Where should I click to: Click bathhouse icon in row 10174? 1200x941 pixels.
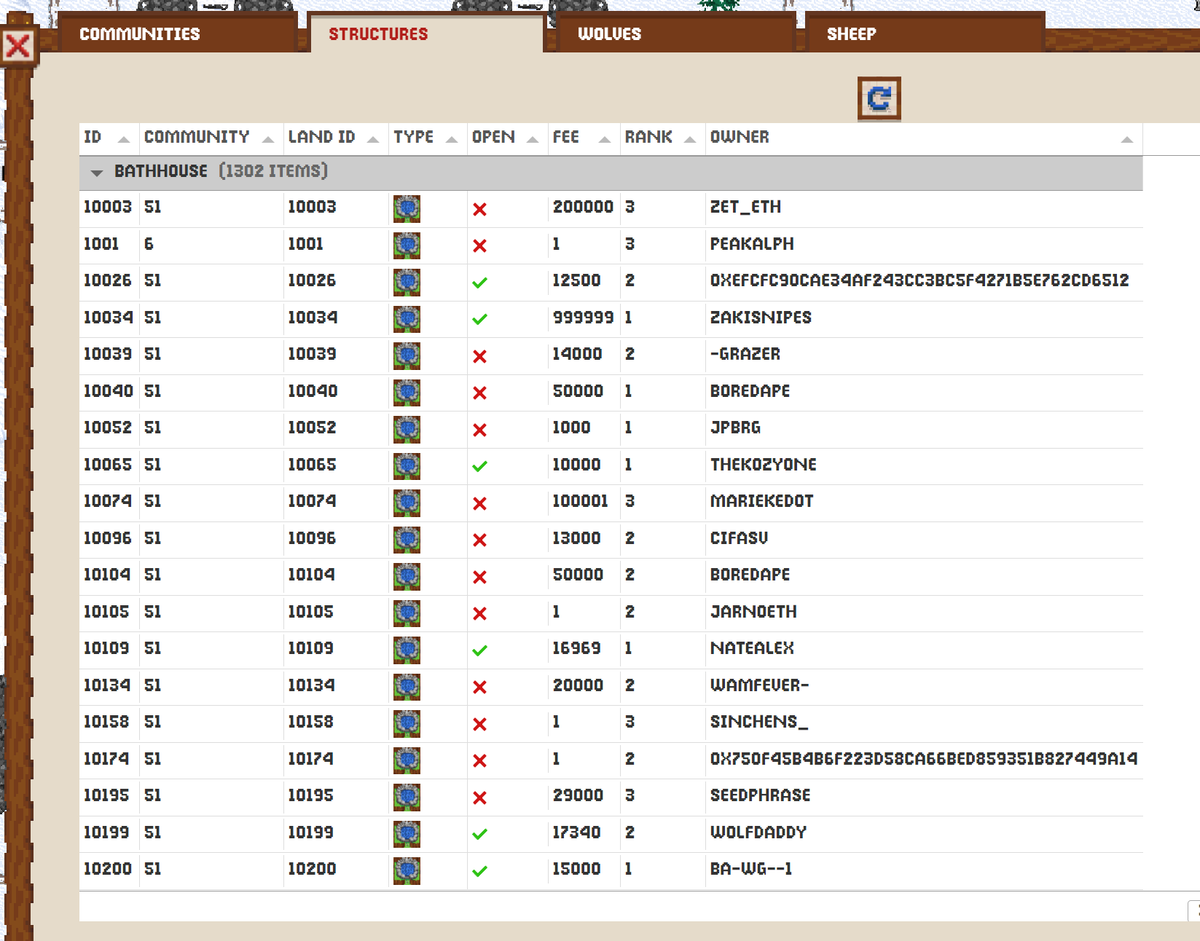coord(406,760)
